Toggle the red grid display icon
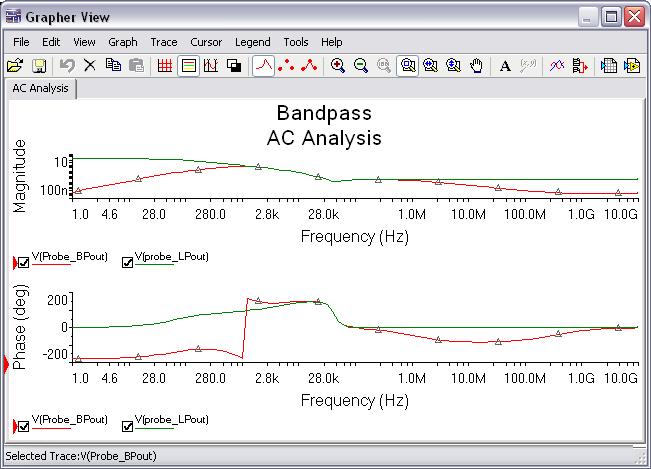Viewport: 651px width, 469px height. click(166, 66)
